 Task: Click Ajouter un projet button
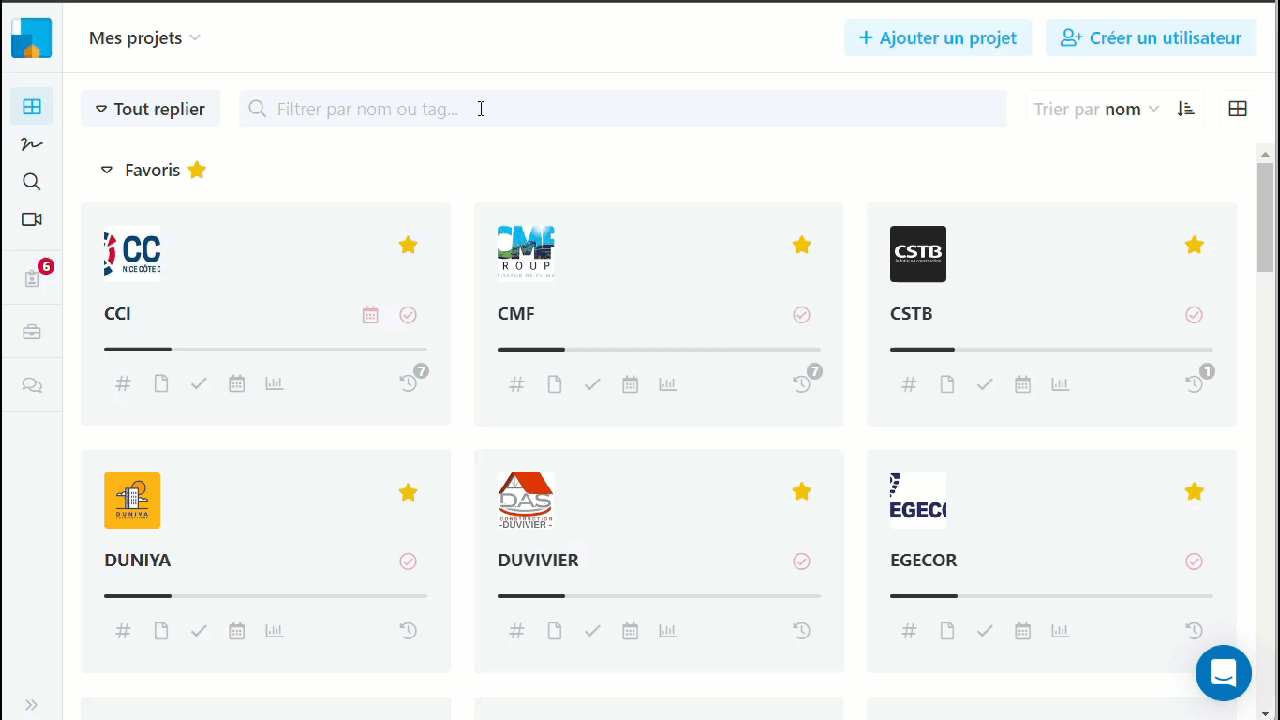point(938,38)
